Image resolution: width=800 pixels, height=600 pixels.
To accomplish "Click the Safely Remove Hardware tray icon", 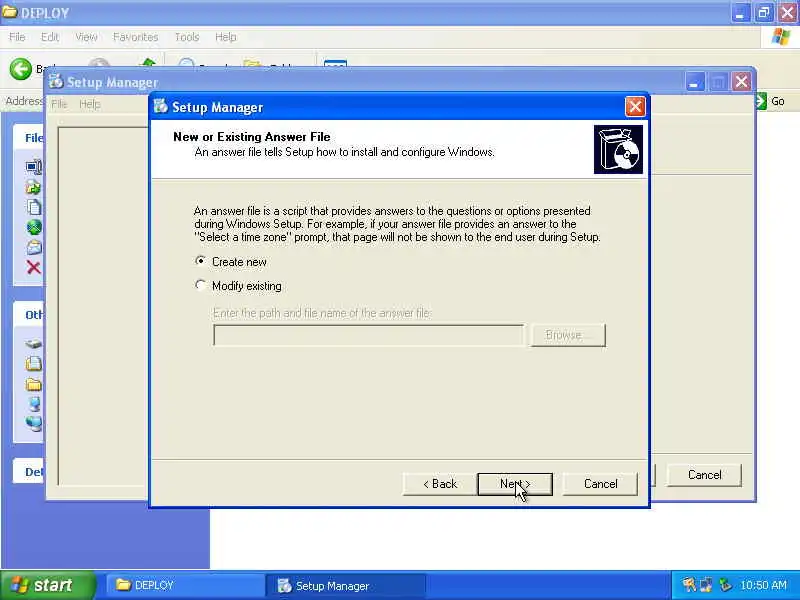I will 726,585.
